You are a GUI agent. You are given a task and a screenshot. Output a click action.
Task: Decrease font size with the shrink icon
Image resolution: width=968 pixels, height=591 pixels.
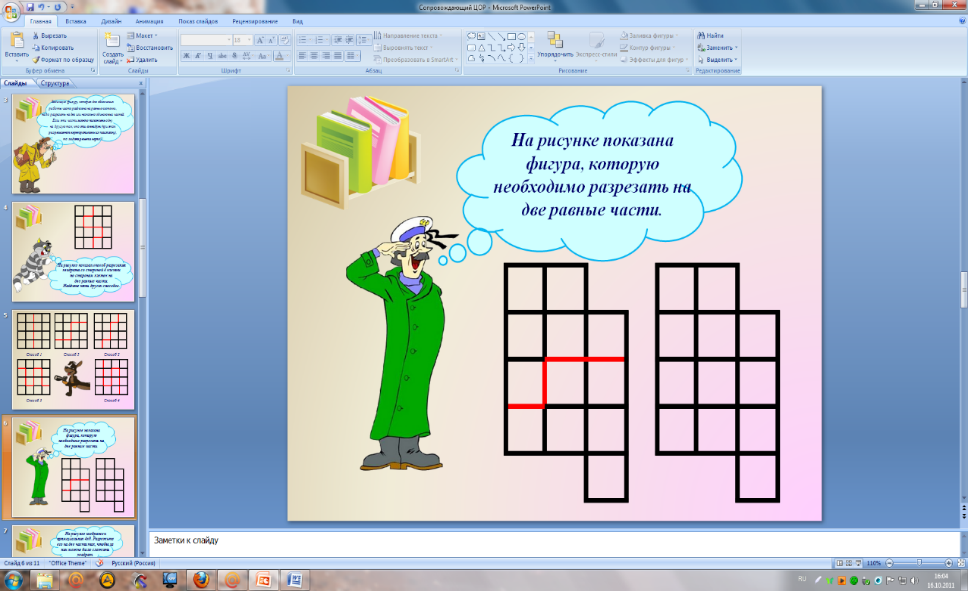point(271,40)
